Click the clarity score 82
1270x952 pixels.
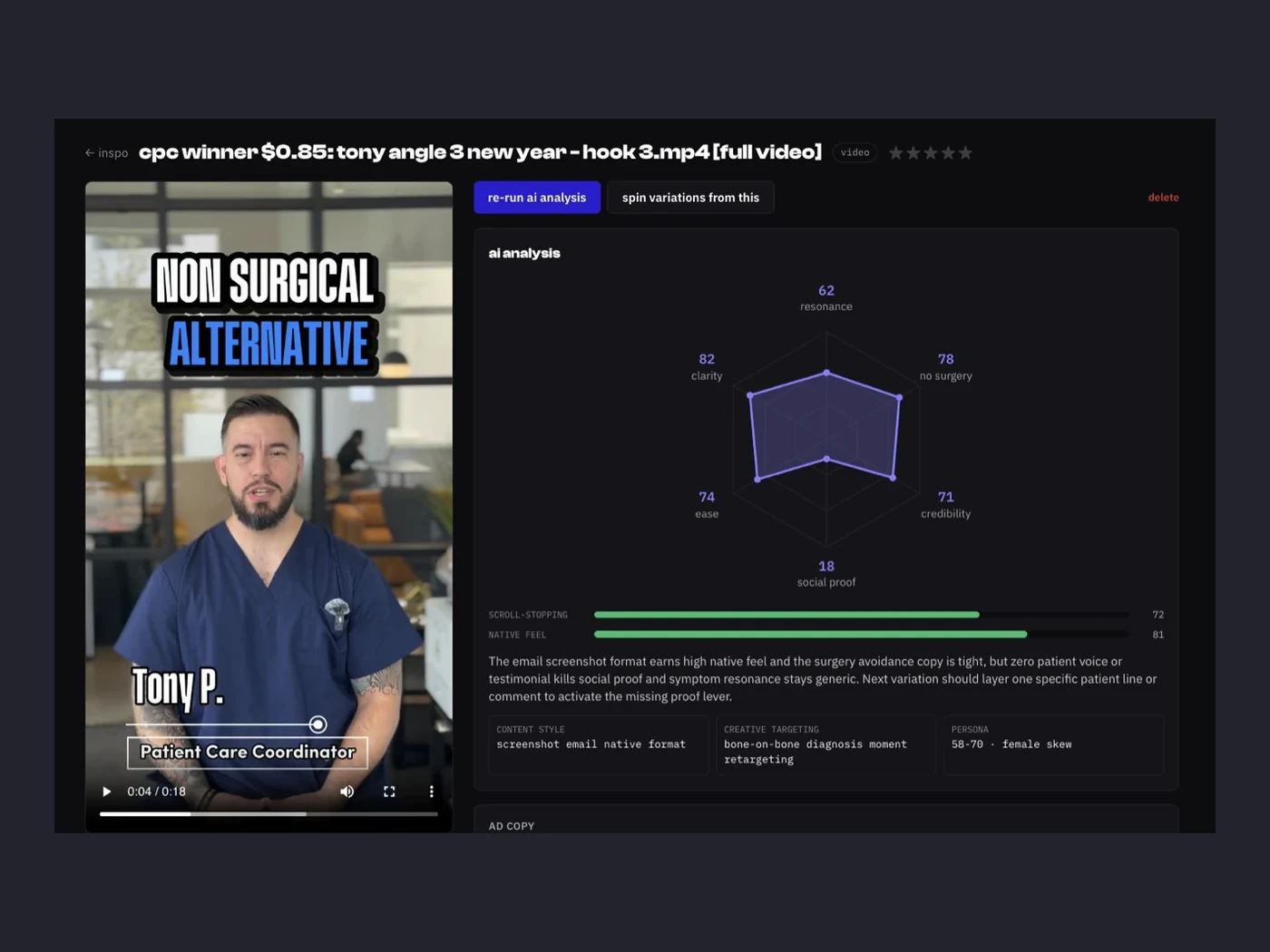click(707, 360)
